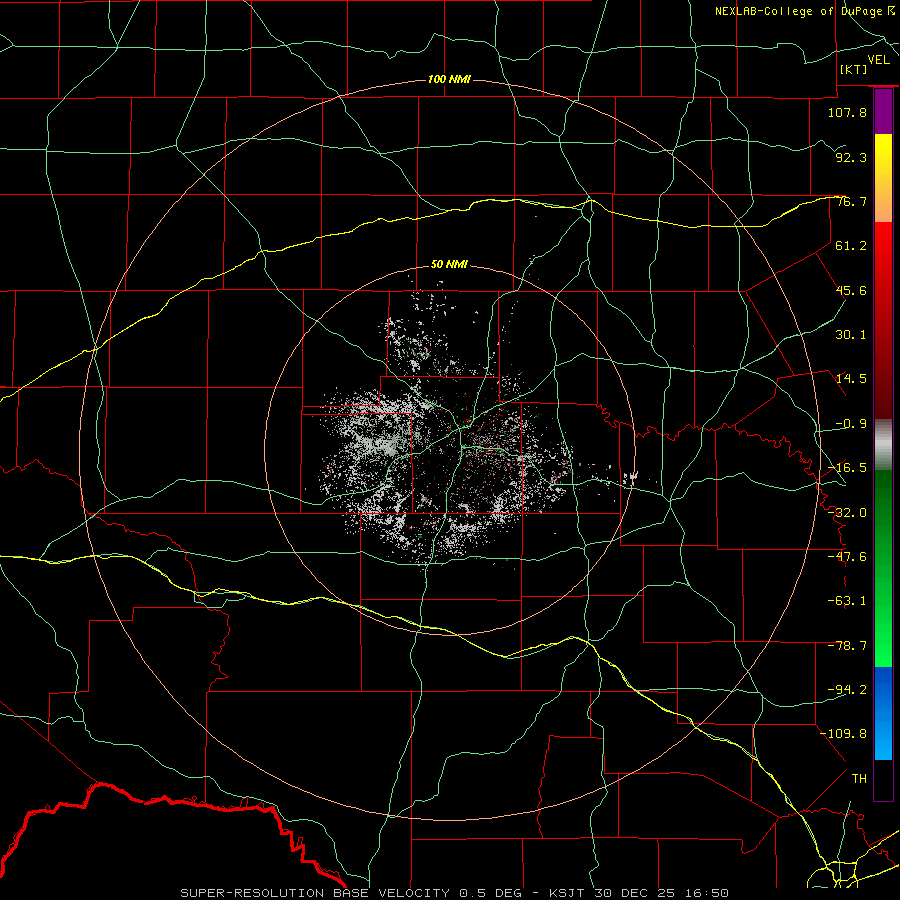Click the -0.9 velocity scale value
Viewport: 900px width, 900px height.
pos(851,424)
